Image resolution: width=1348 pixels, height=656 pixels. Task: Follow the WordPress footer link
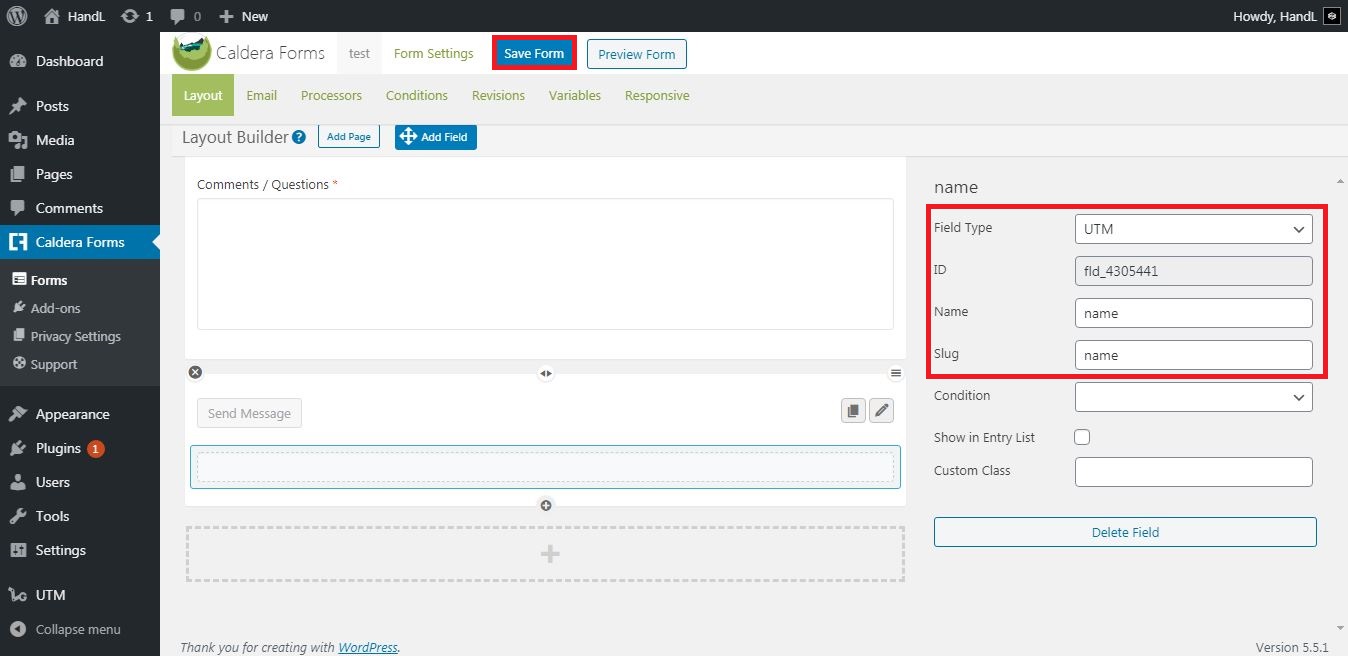point(368,647)
